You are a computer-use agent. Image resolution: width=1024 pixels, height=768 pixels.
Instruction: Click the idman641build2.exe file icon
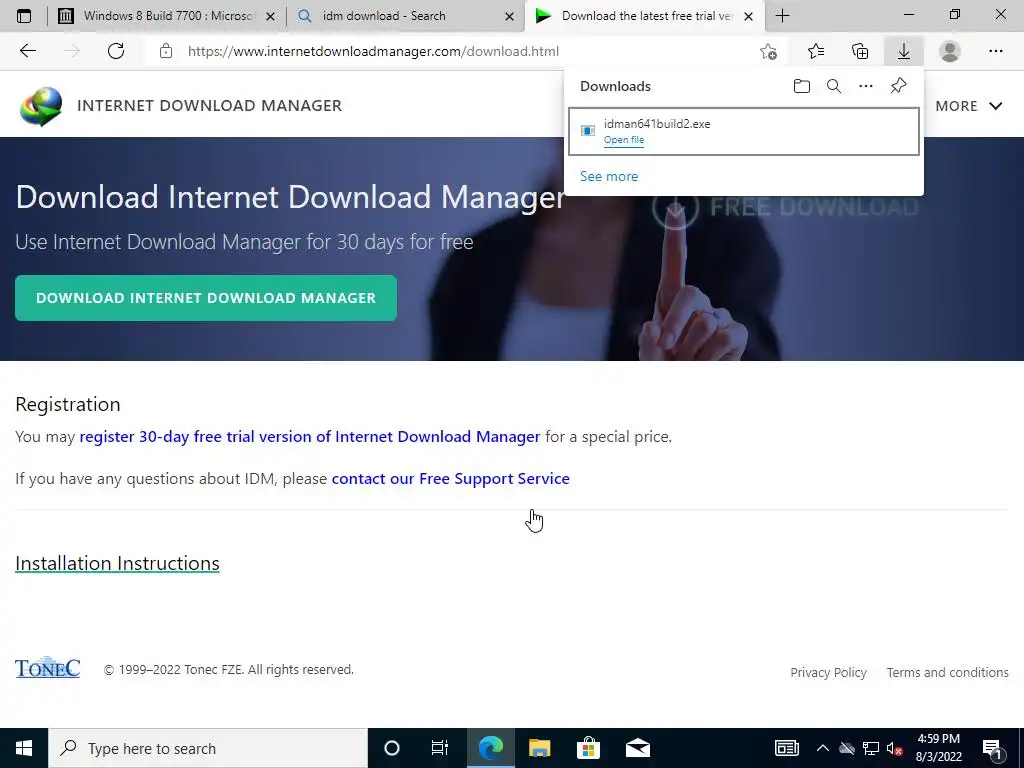pos(588,131)
